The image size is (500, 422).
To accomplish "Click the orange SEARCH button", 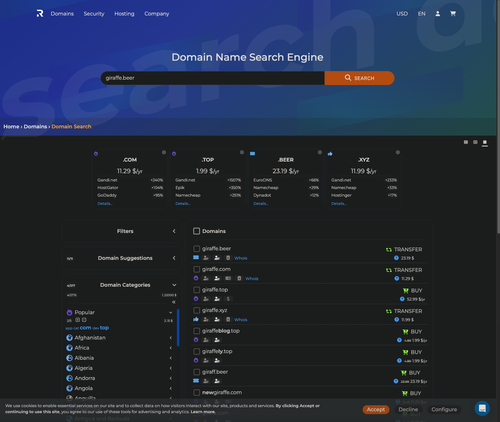I will pos(359,78).
